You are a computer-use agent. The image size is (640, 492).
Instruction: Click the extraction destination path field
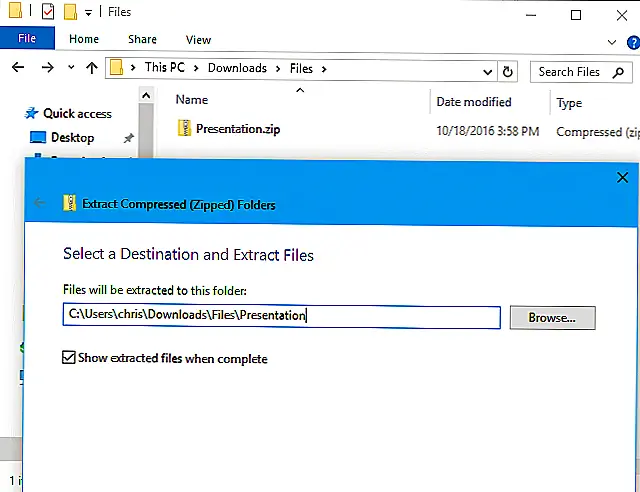click(282, 316)
